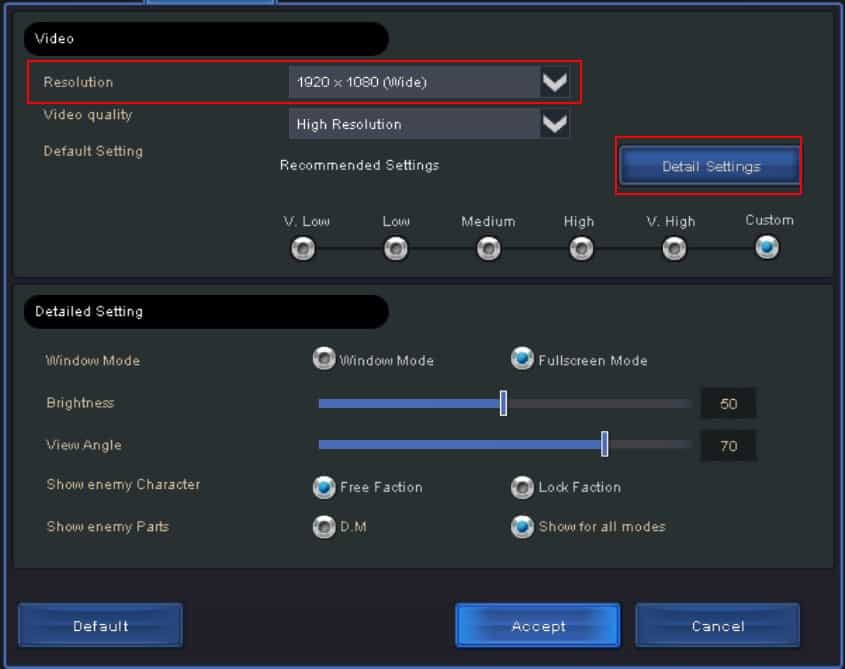This screenshot has width=845, height=669.
Task: Select the V. Low preset radio button
Action: [303, 248]
